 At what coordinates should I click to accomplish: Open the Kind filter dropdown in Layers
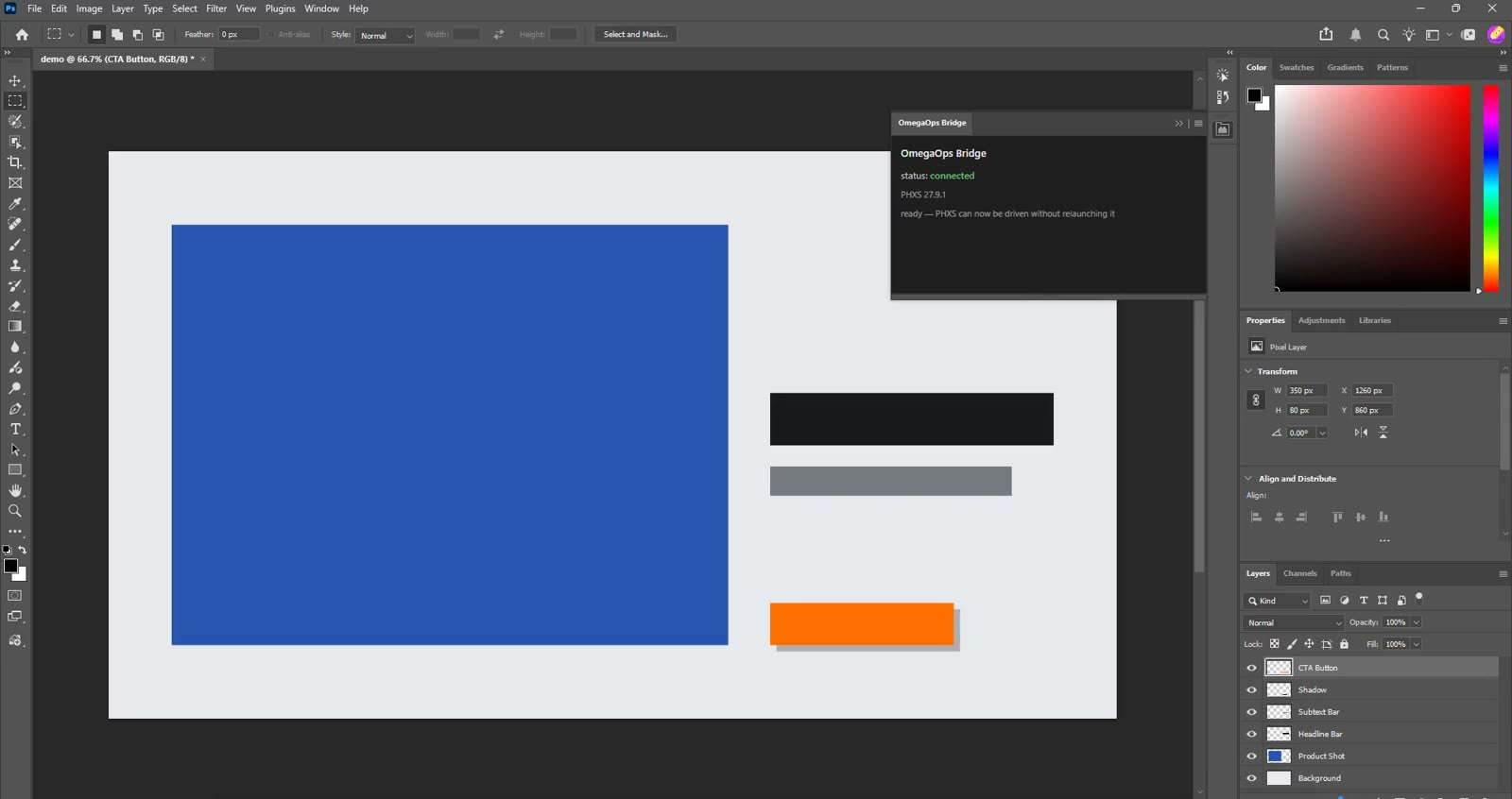click(1278, 601)
